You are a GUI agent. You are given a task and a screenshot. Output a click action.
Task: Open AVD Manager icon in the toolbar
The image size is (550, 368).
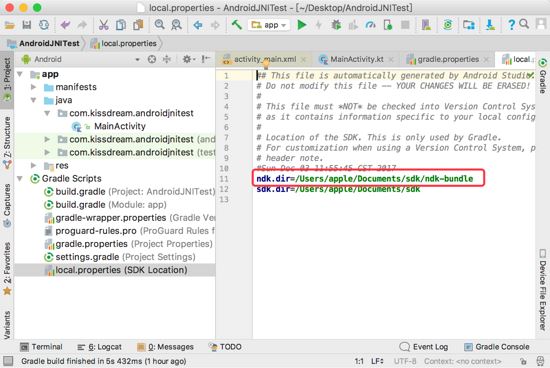pos(426,25)
